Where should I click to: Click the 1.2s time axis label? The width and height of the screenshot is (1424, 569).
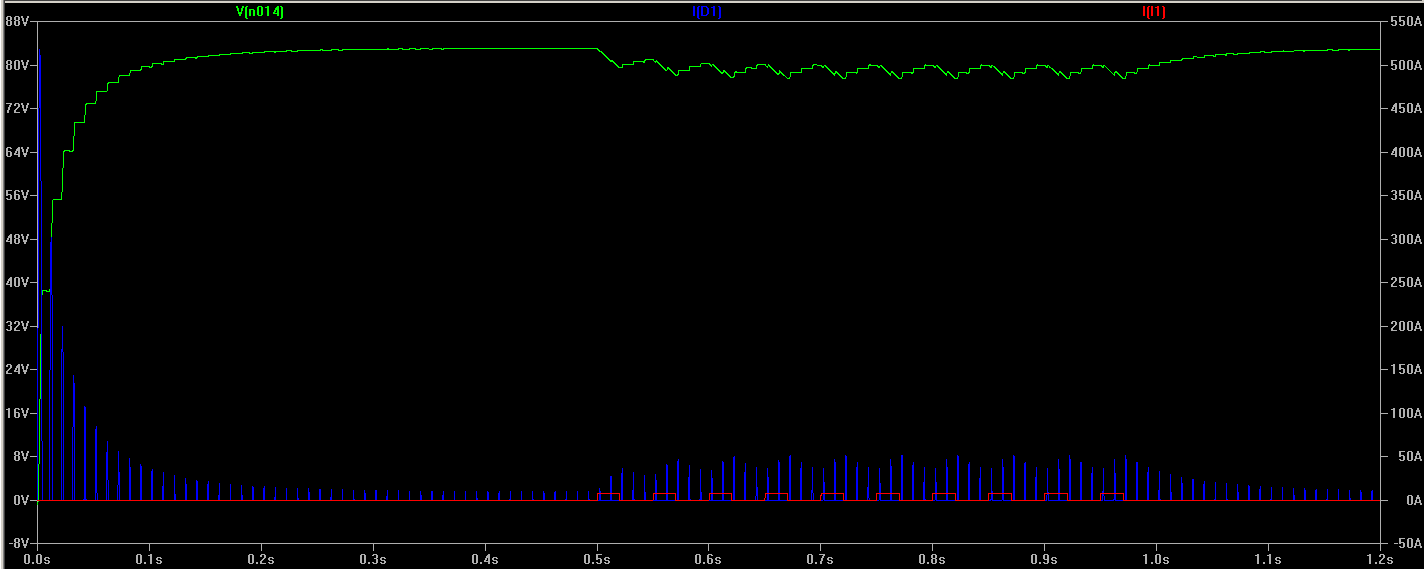(x=1380, y=560)
